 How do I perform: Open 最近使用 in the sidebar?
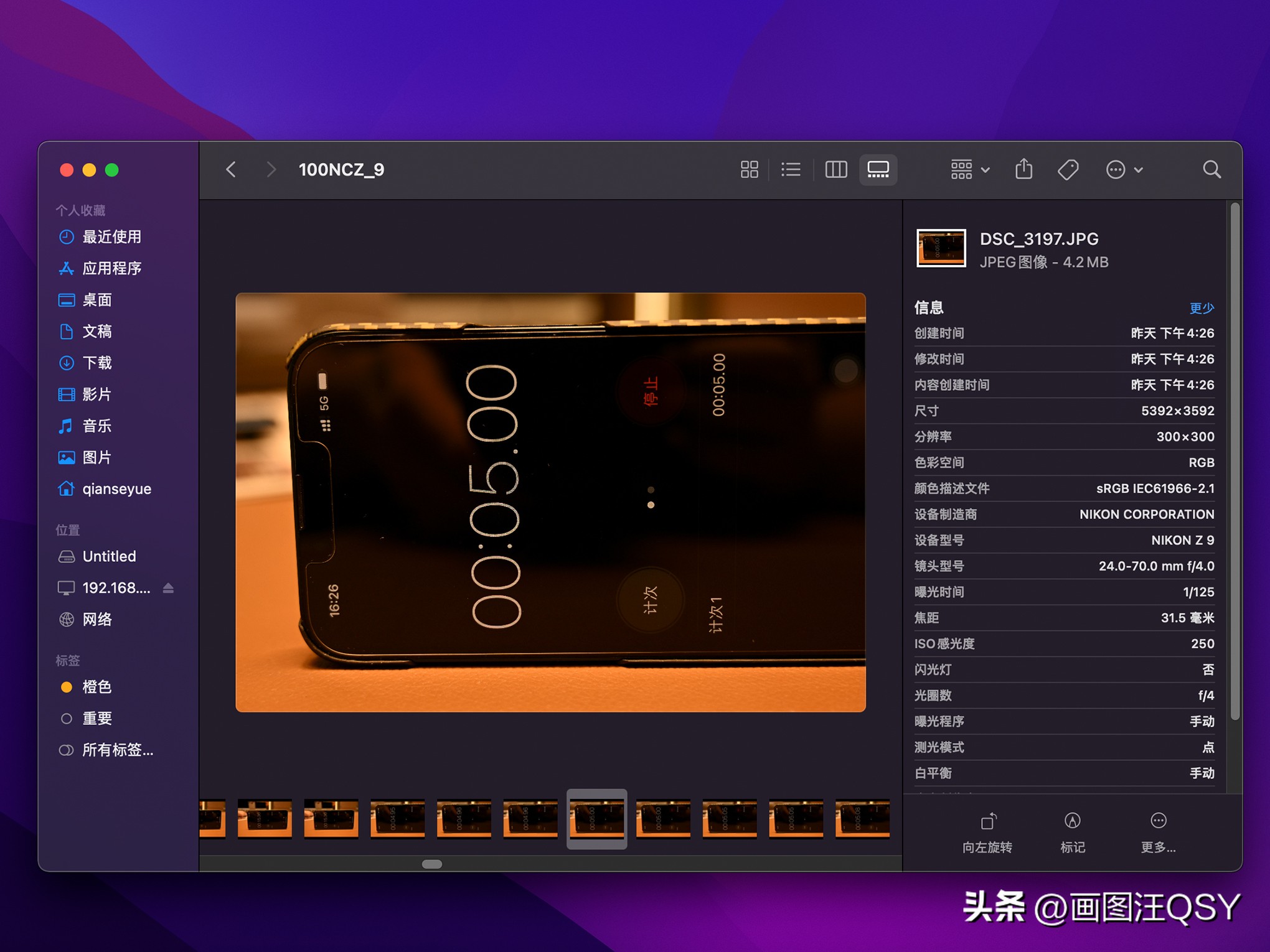click(113, 237)
